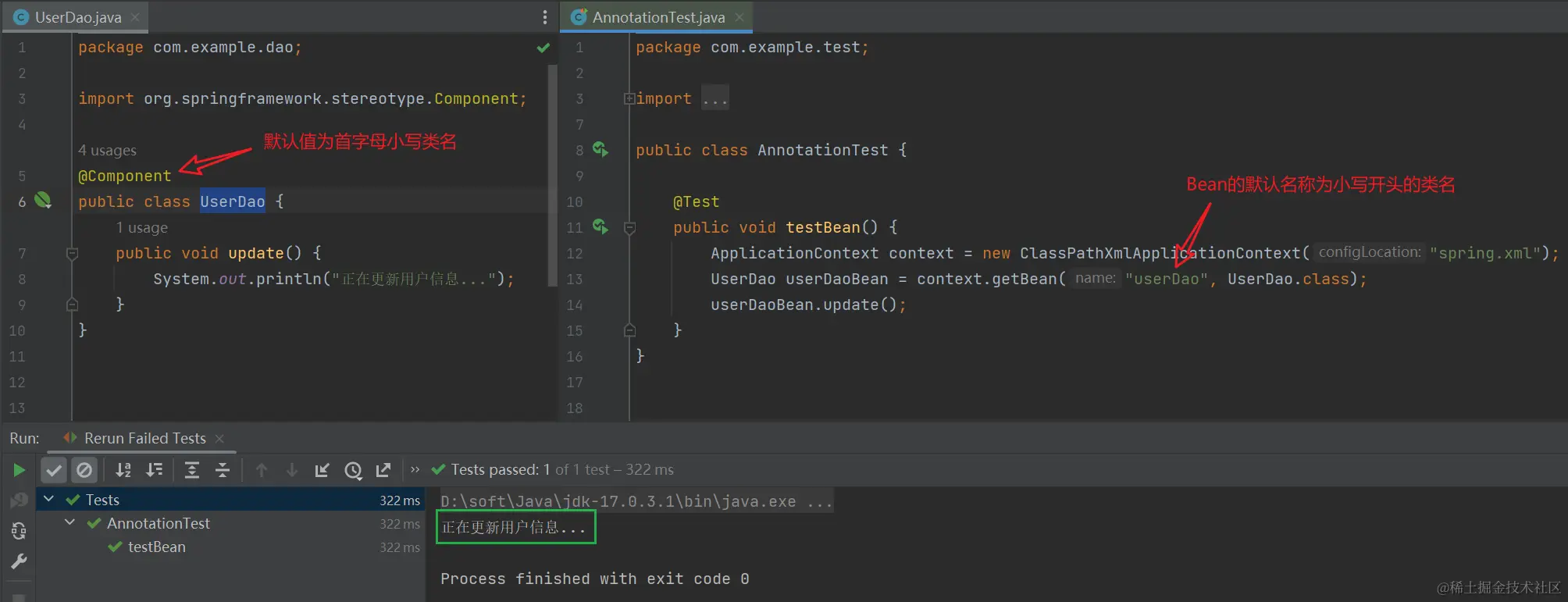The height and width of the screenshot is (602, 1568).
Task: Expand all nodes in test tree
Action: coord(192,470)
